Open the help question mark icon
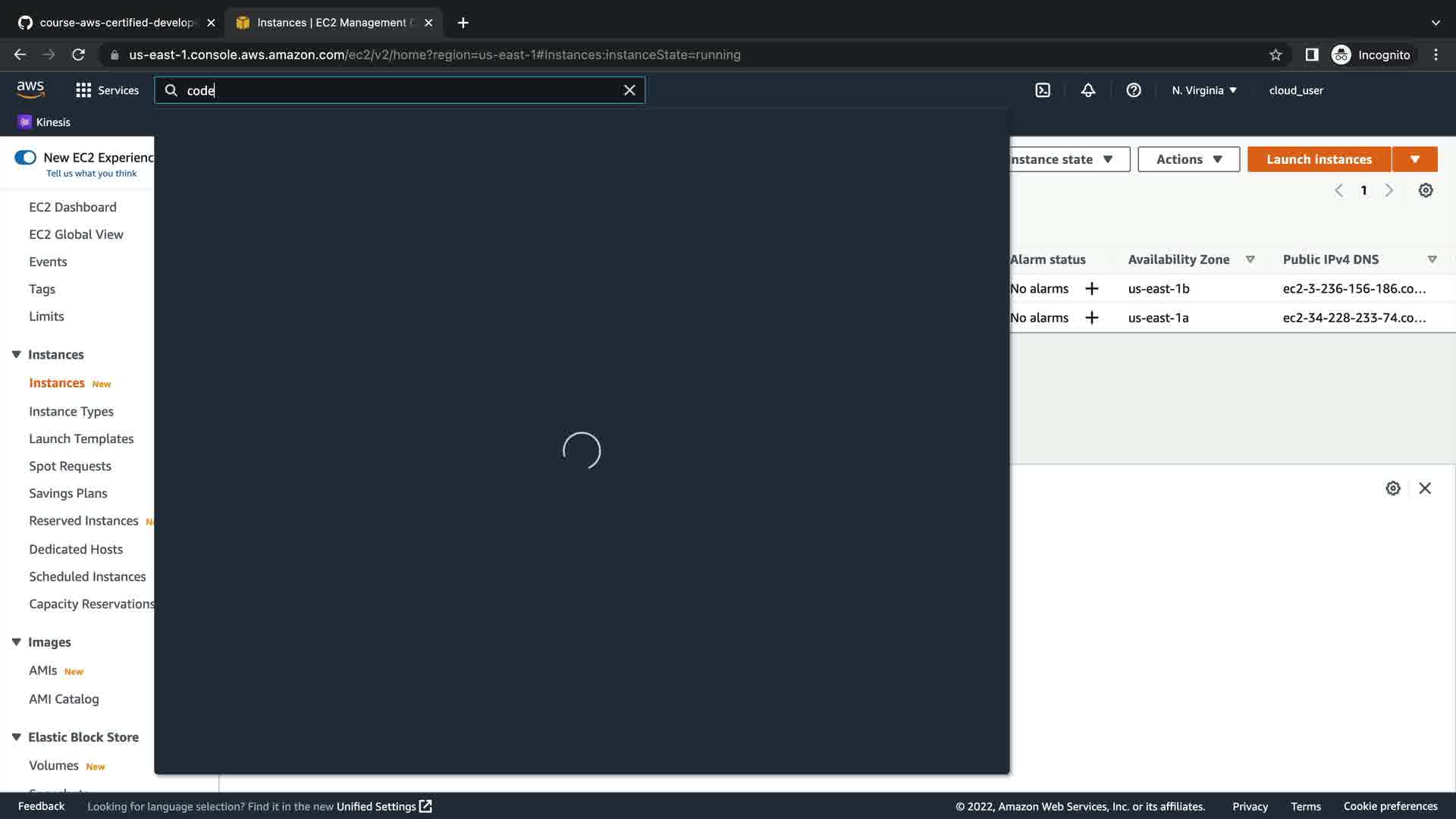The image size is (1456, 819). [1133, 90]
